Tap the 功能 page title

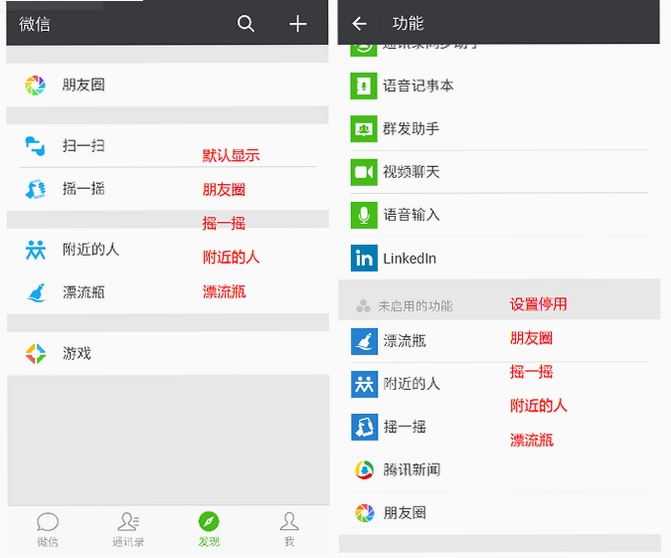click(408, 24)
